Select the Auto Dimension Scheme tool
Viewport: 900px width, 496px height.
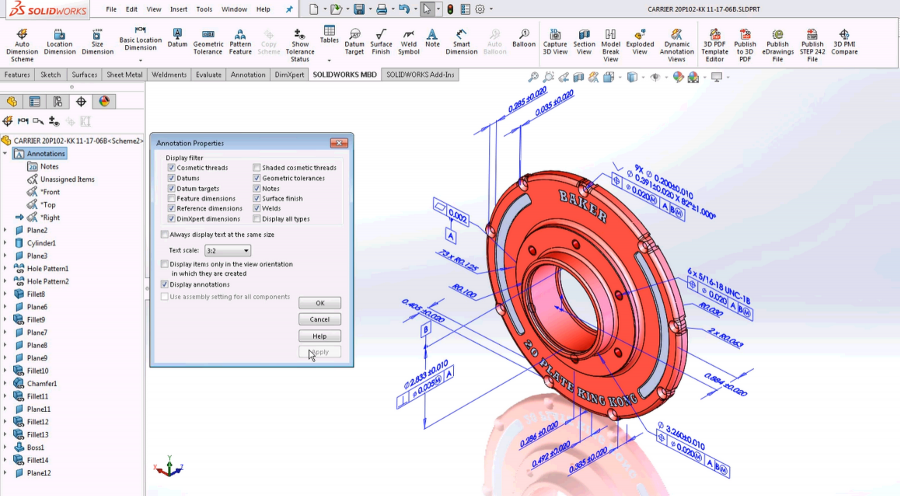click(x=22, y=45)
